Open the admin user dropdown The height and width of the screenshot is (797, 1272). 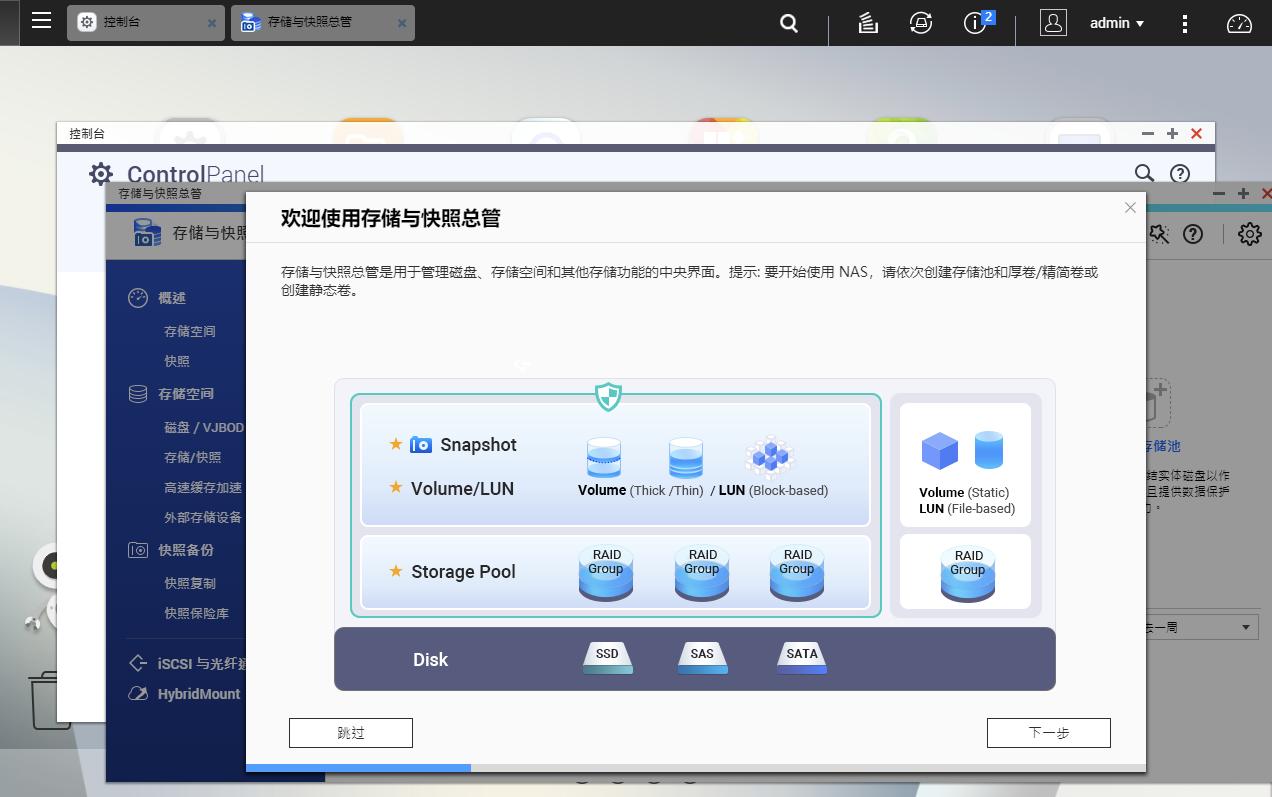[x=1115, y=22]
